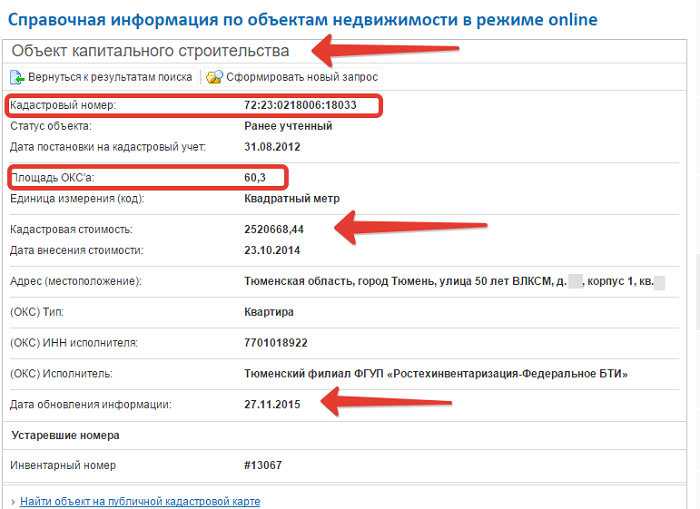700x509 pixels.
Task: Click the status value 'Ранее учтенный'
Action: pyautogui.click(x=288, y=126)
